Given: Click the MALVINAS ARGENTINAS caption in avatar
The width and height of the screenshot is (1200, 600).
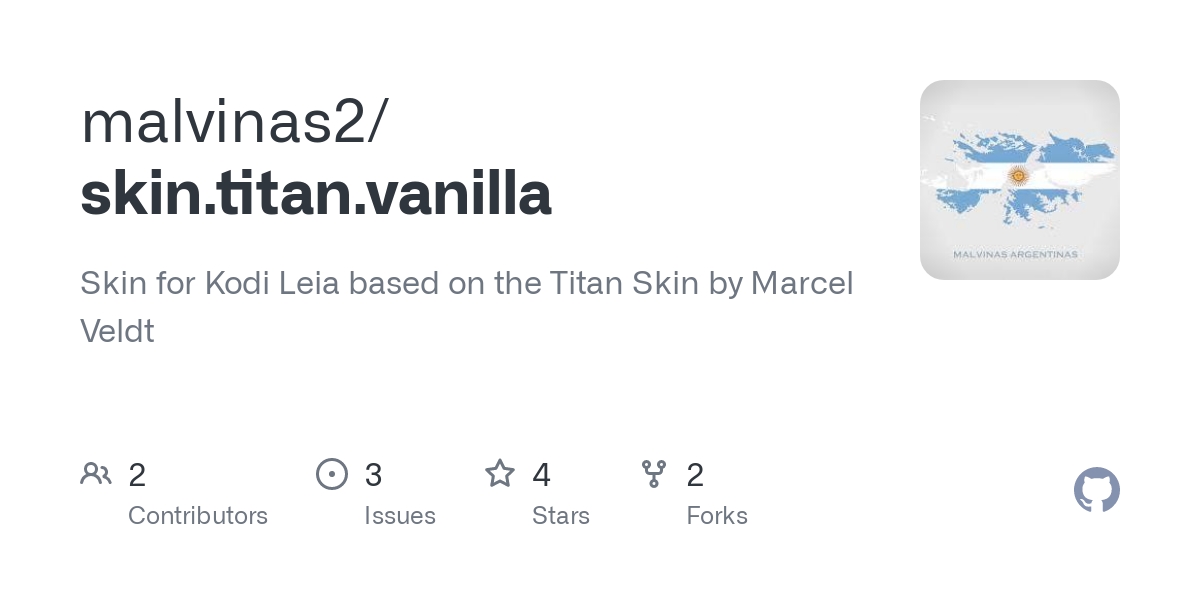Looking at the screenshot, I should coord(1015,254).
